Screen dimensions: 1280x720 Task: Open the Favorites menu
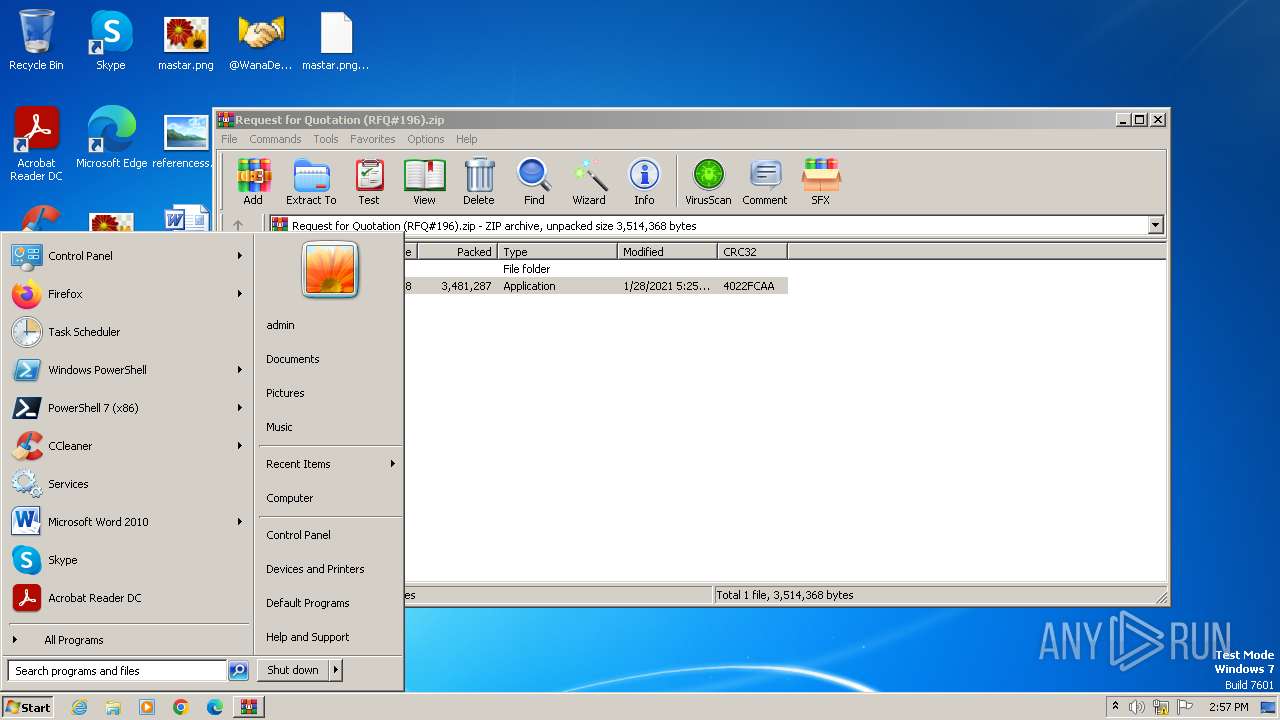[373, 139]
